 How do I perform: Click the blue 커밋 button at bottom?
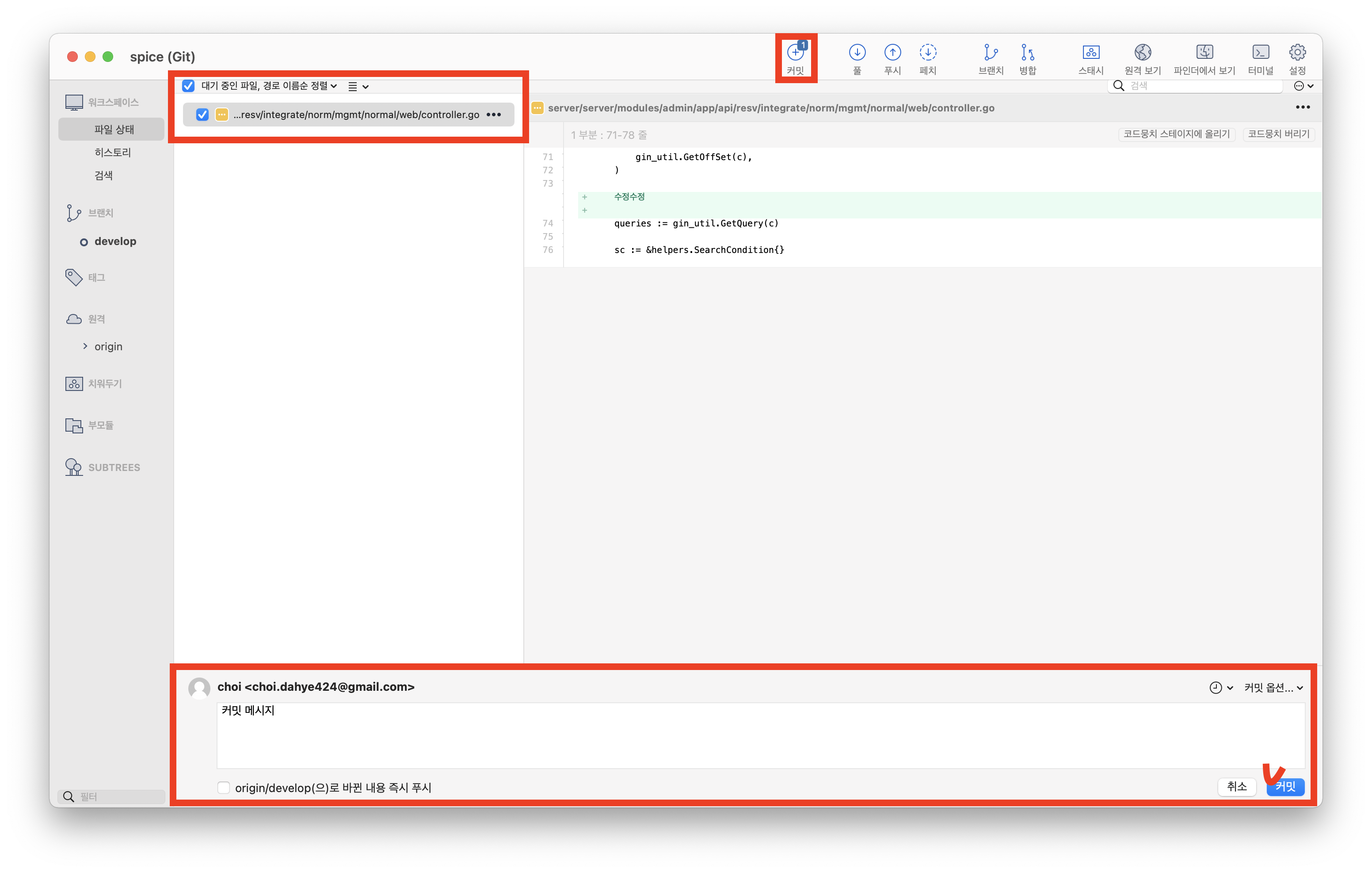tap(1285, 787)
